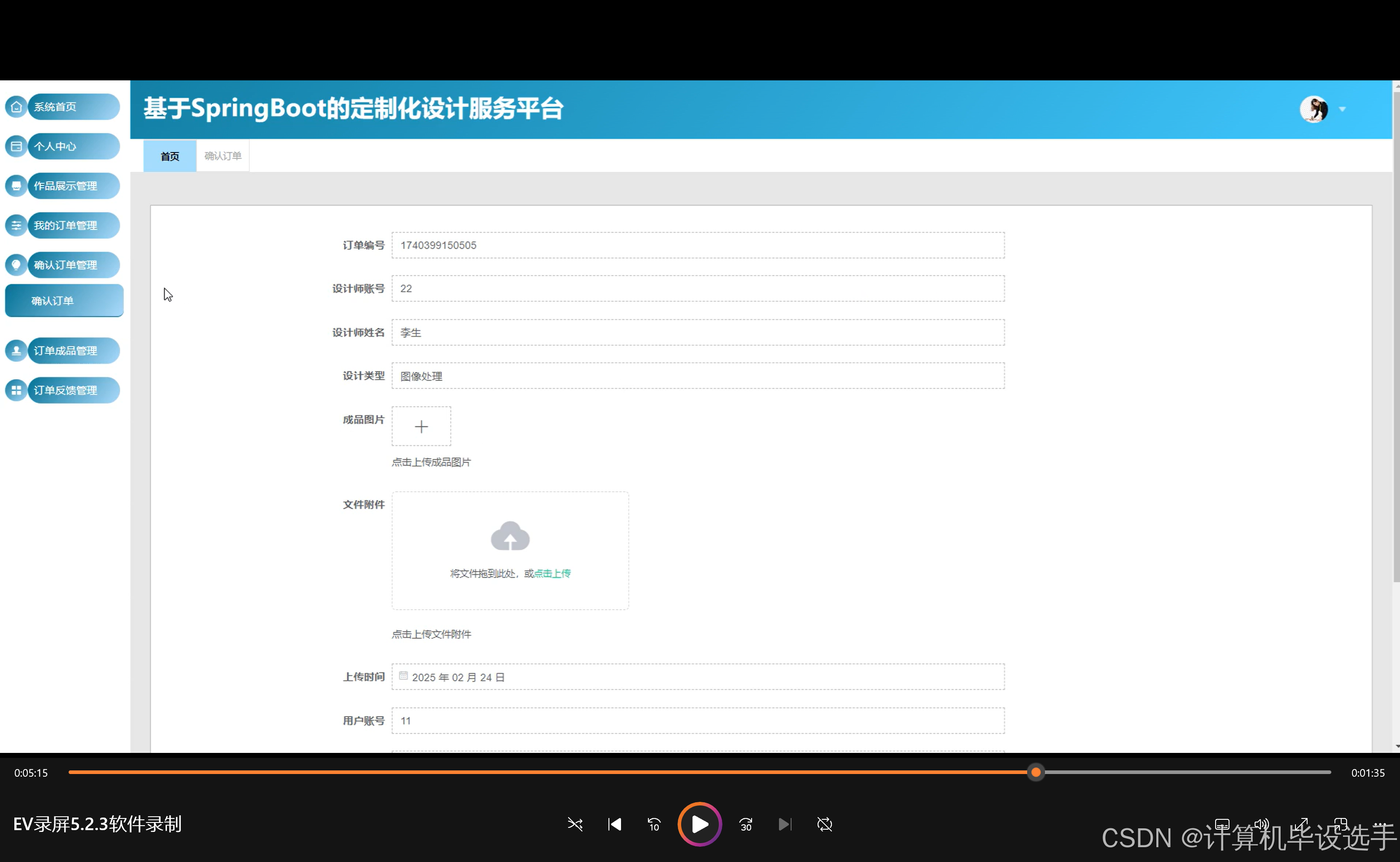Select the 确认订单 submenu item in sidebar
The width and height of the screenshot is (1400, 862).
point(64,300)
